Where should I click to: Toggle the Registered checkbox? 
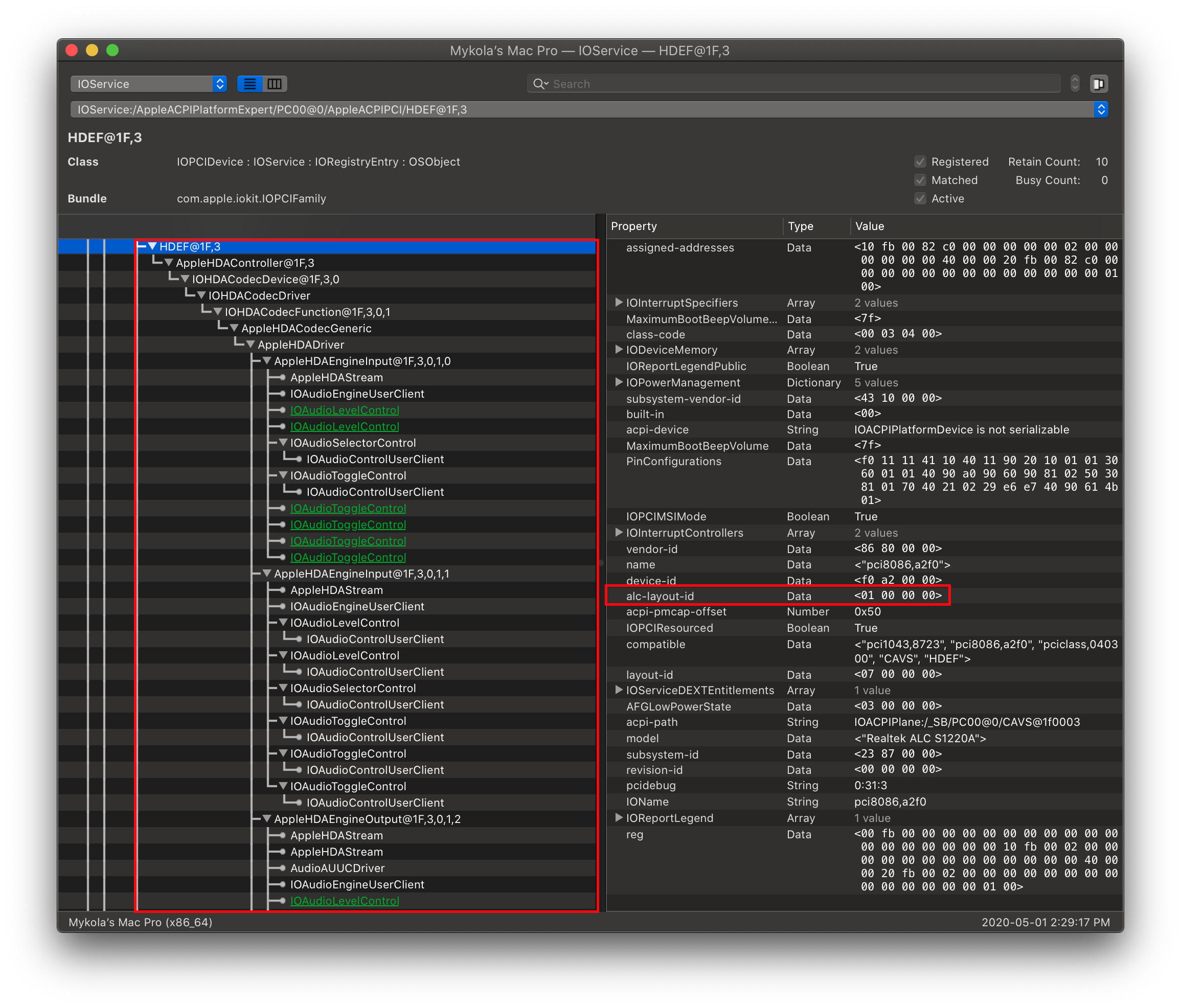click(920, 162)
